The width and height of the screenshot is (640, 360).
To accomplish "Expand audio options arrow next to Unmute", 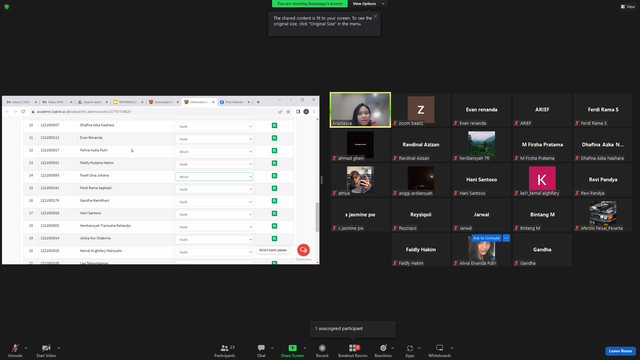I will pyautogui.click(x=26, y=348).
